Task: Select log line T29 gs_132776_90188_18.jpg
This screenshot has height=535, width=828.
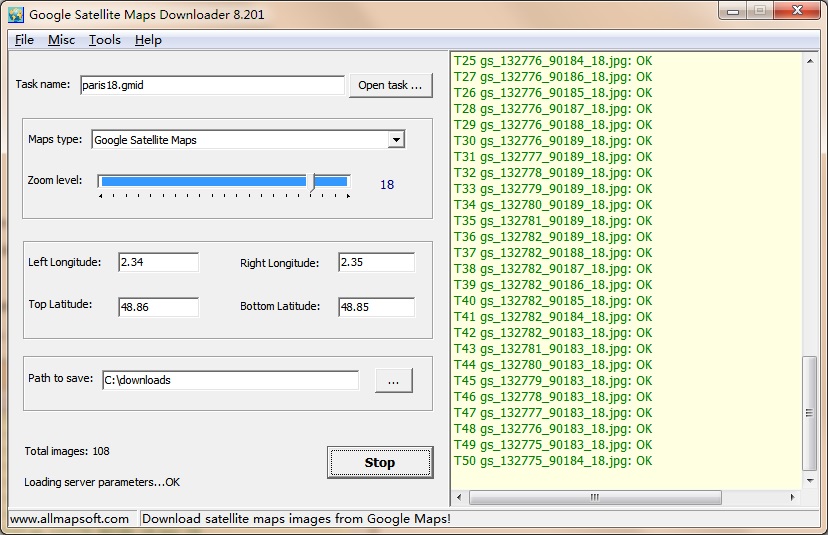Action: click(x=553, y=125)
